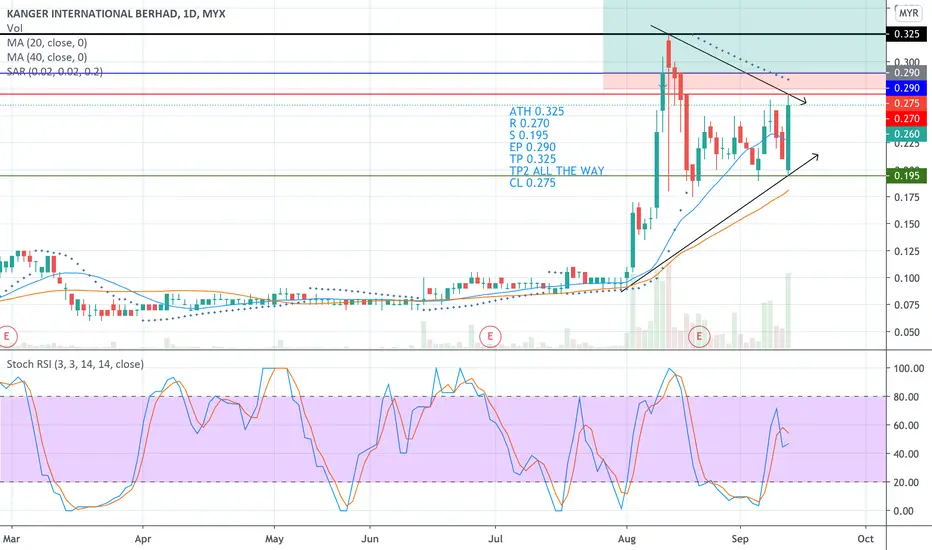932x550 pixels.
Task: Click the Stoch RSI (3, 3, 14, 14, close) legend
Action: [x=75, y=364]
